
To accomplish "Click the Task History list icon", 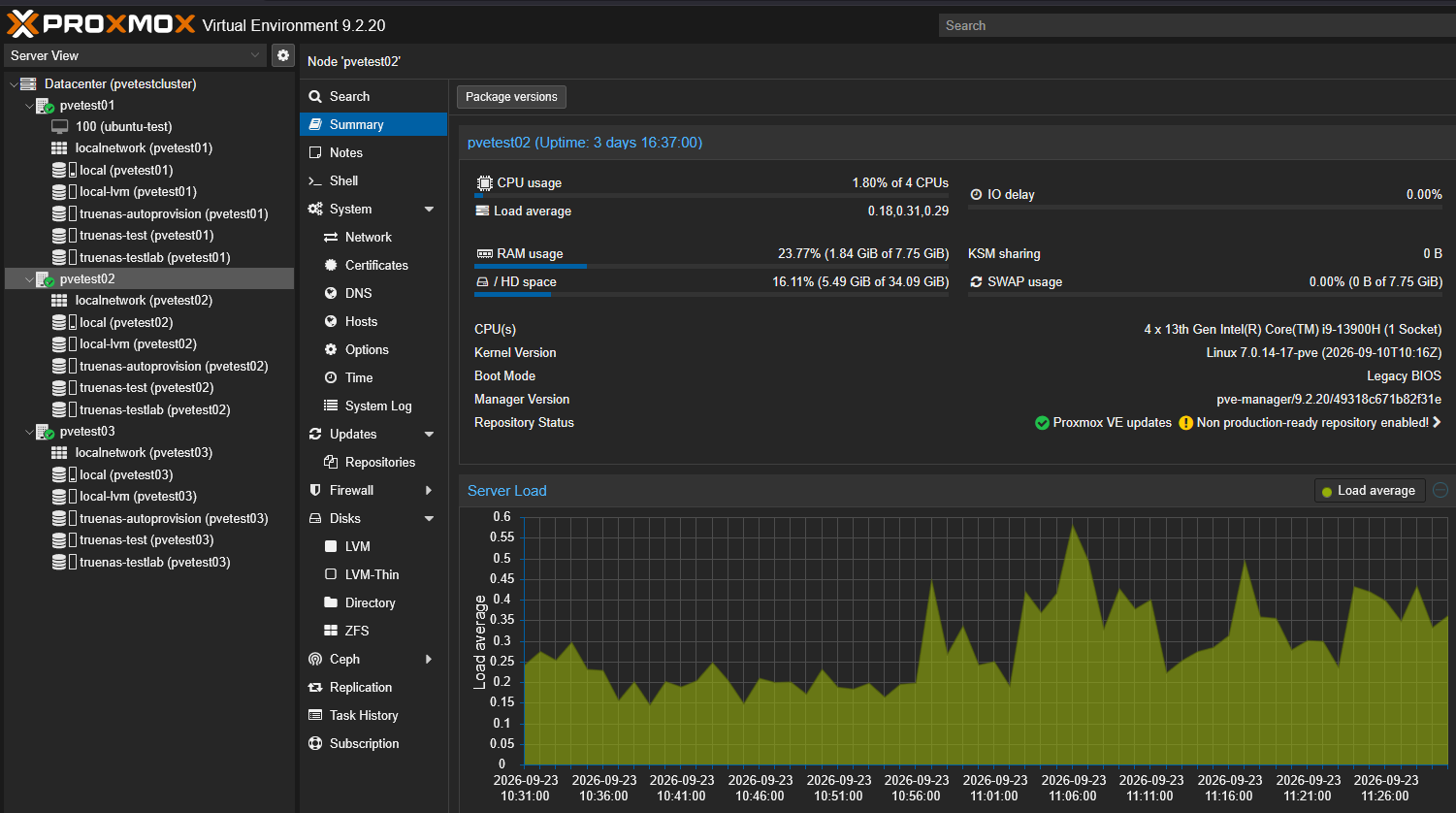I will [315, 716].
